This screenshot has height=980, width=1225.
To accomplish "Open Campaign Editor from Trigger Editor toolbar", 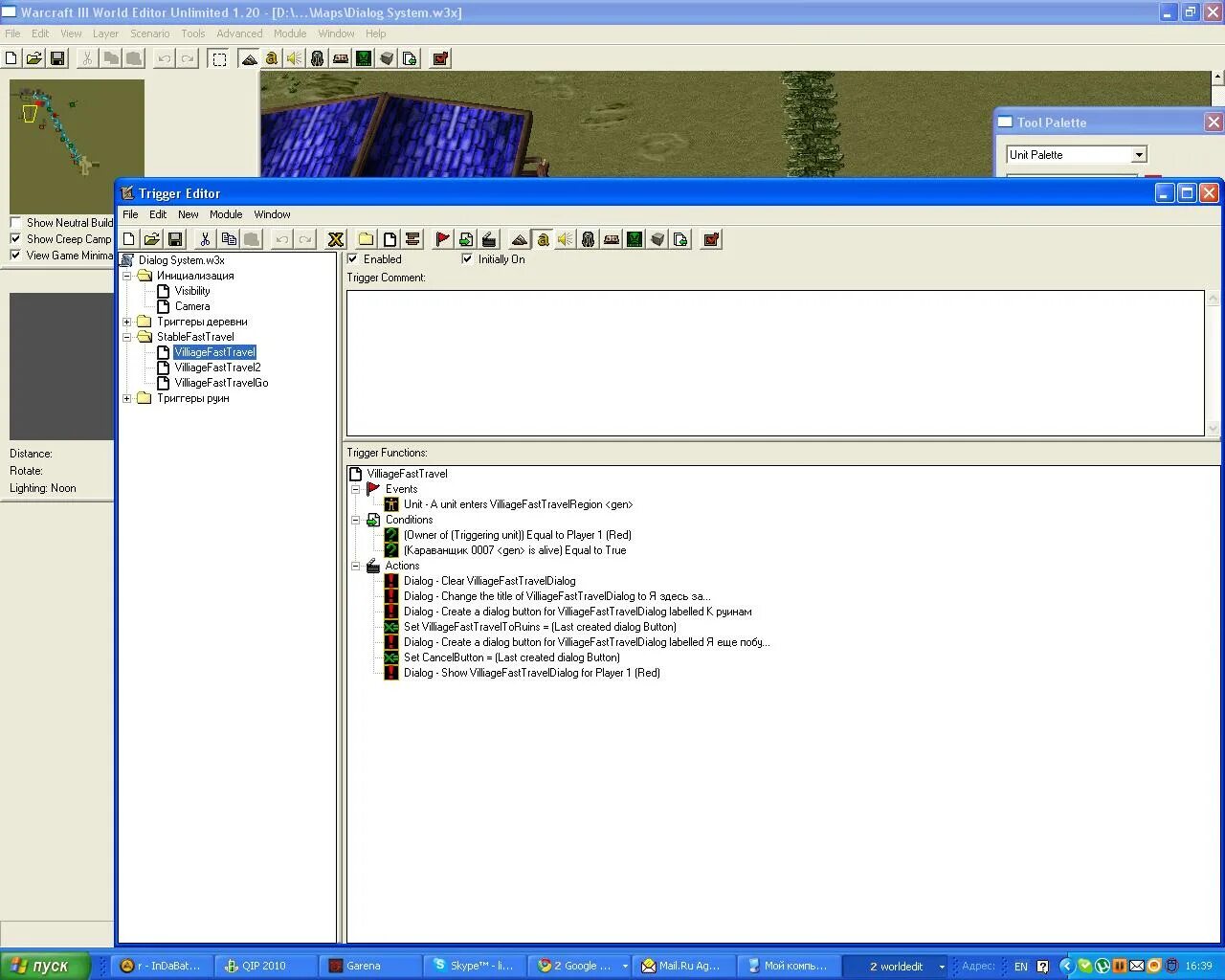I will click(612, 239).
